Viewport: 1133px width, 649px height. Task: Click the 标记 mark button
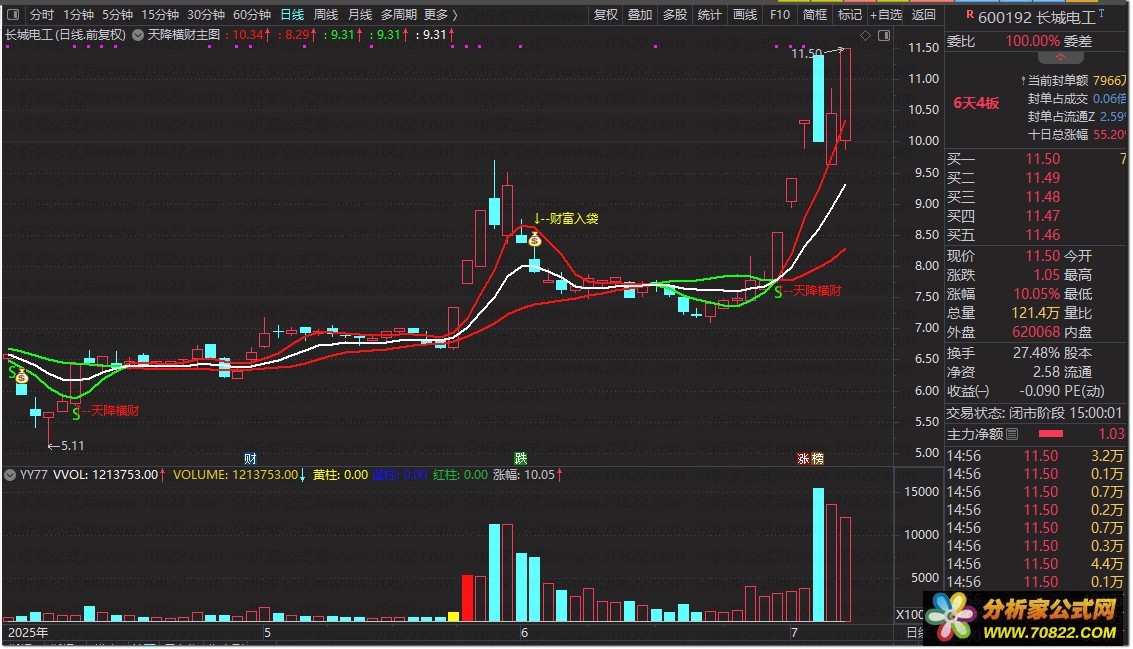(x=850, y=14)
